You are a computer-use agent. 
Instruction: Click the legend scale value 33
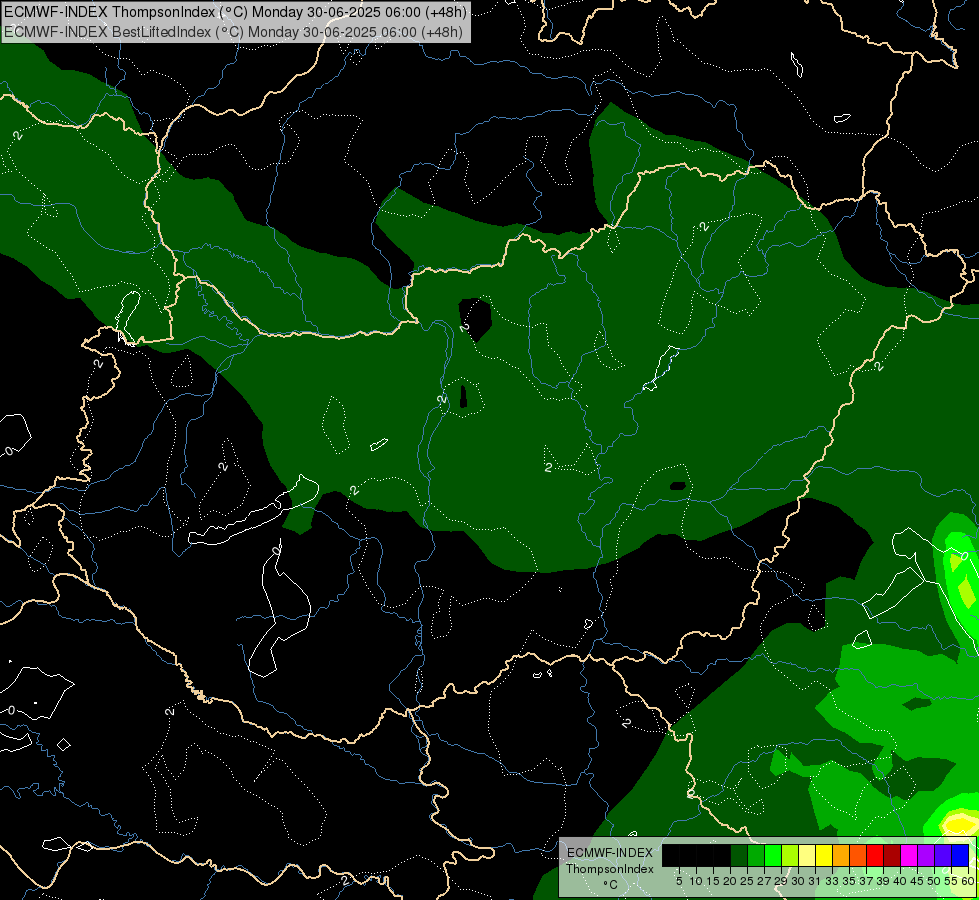[832, 881]
